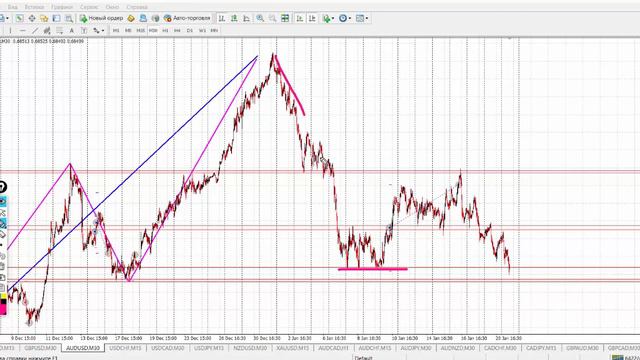This screenshot has height=360, width=640.
Task: Switch to line chart display
Action: (x=247, y=18)
